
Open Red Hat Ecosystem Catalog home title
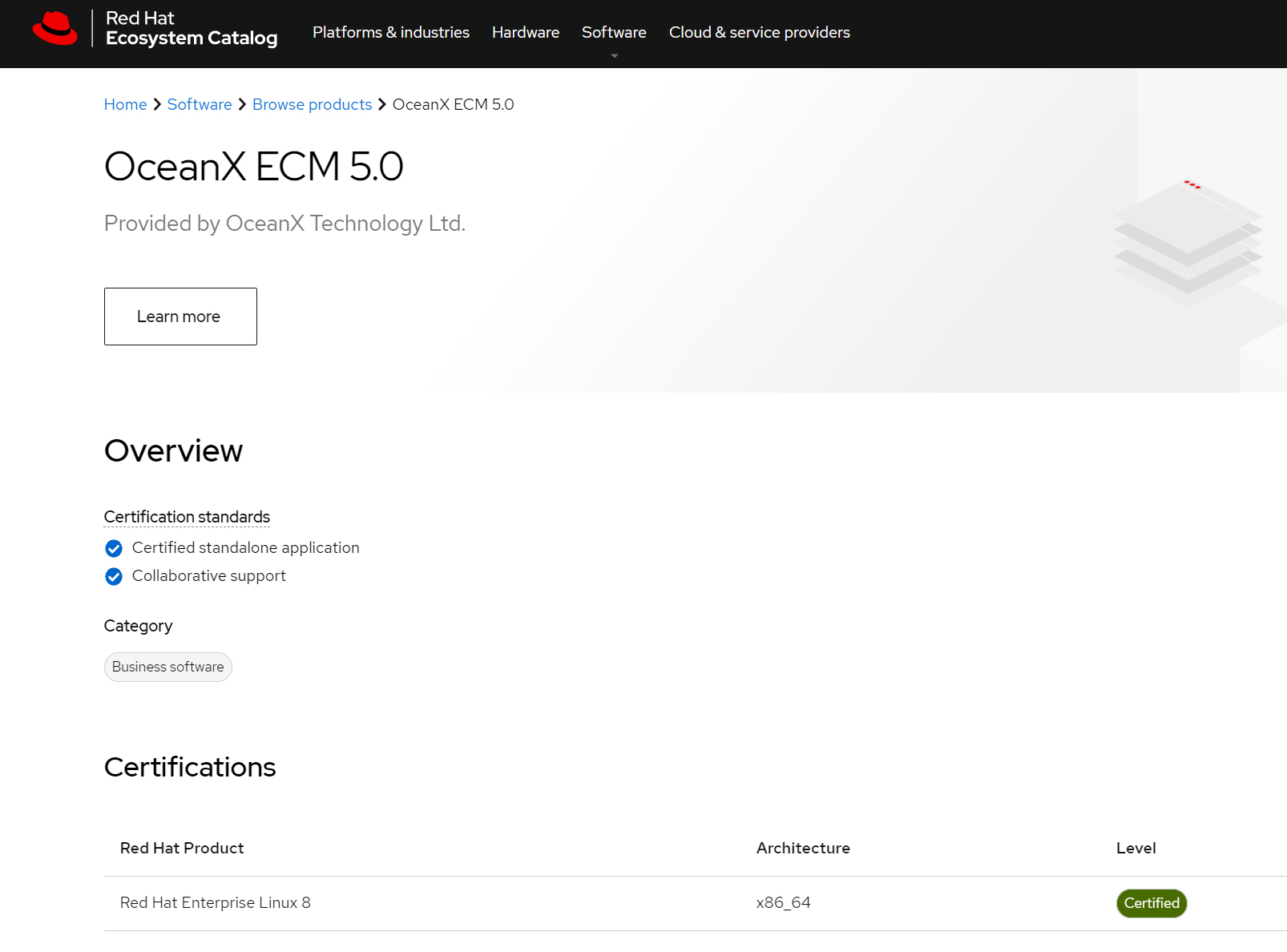point(192,28)
